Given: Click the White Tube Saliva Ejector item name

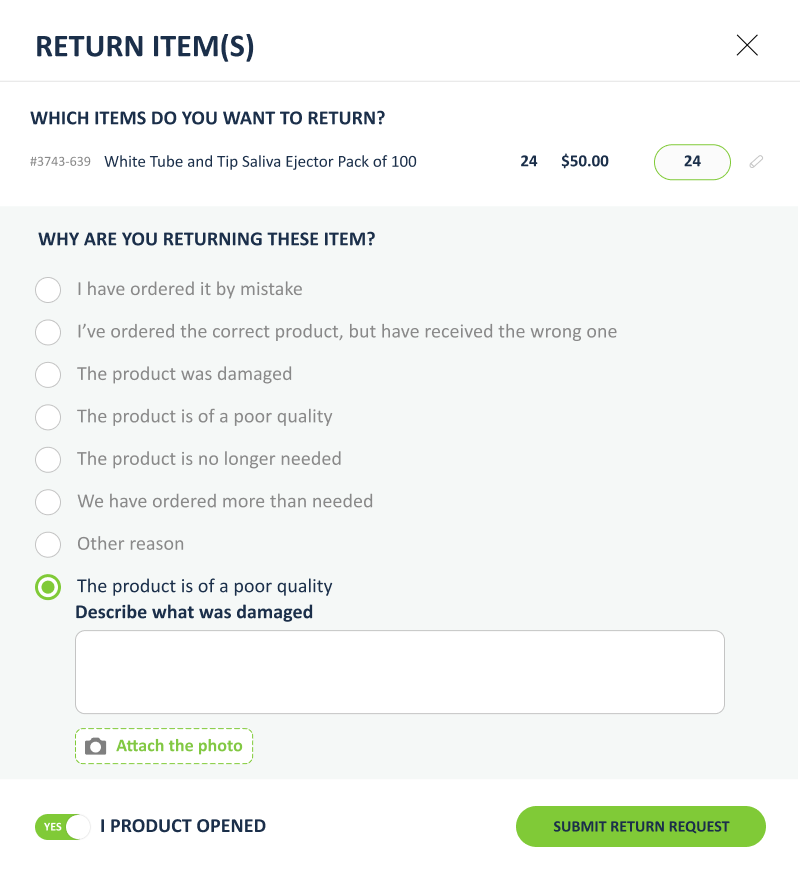Looking at the screenshot, I should click(260, 162).
